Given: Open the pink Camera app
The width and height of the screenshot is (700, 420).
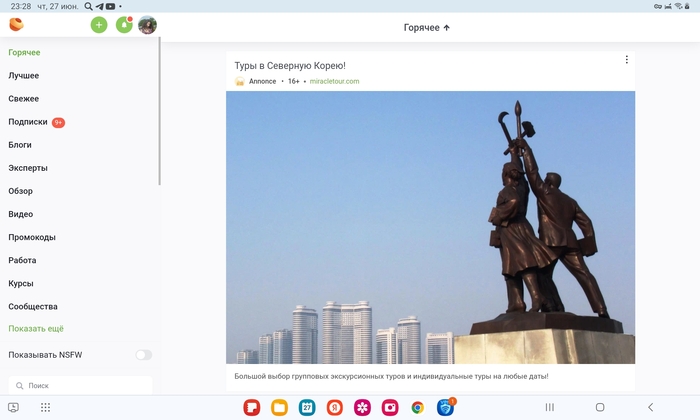Looking at the screenshot, I should tap(390, 408).
